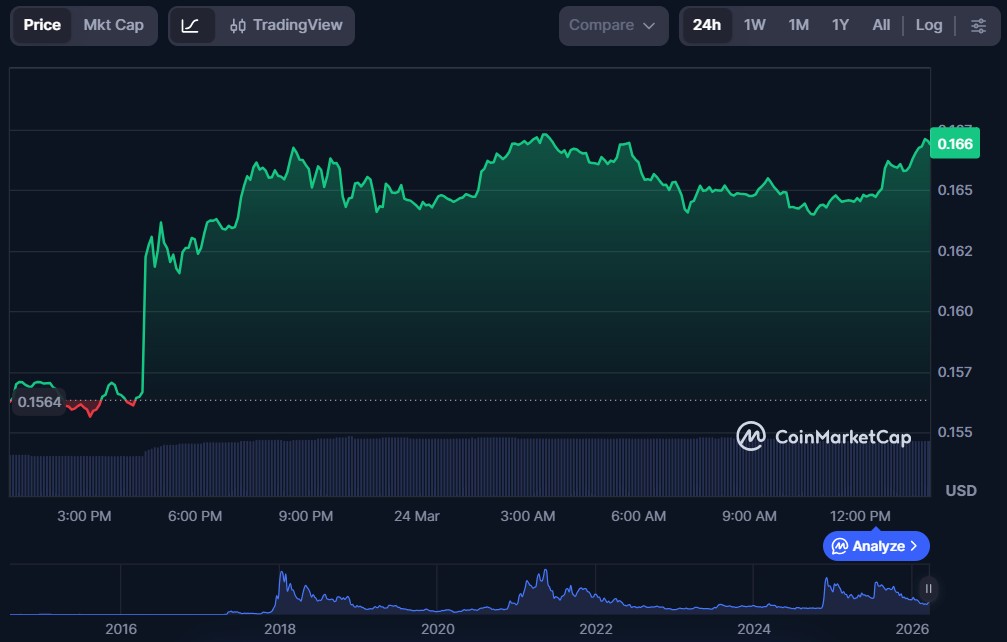
Task: Select the 1W time range
Action: click(x=754, y=25)
